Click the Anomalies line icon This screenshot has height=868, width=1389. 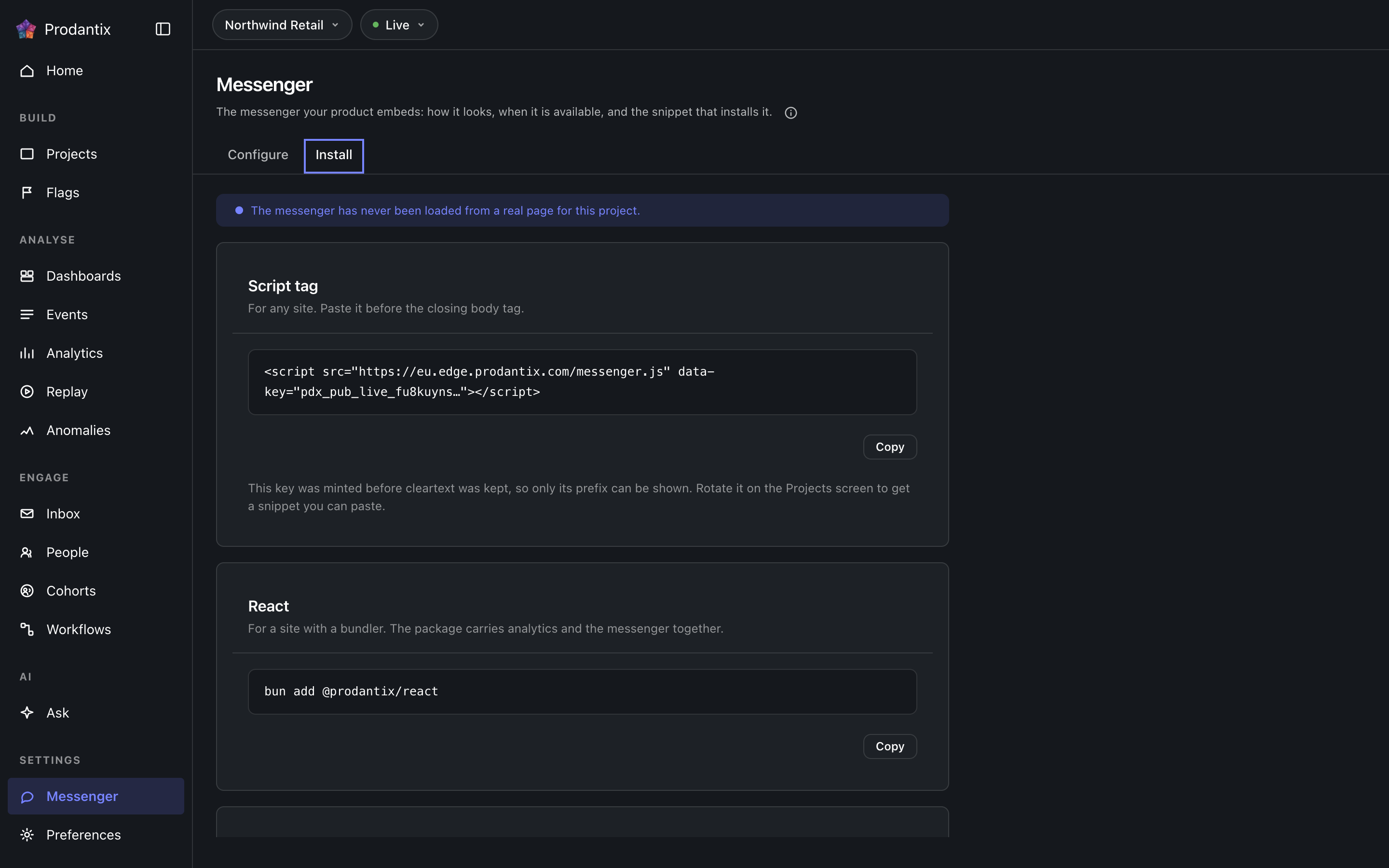coord(27,430)
